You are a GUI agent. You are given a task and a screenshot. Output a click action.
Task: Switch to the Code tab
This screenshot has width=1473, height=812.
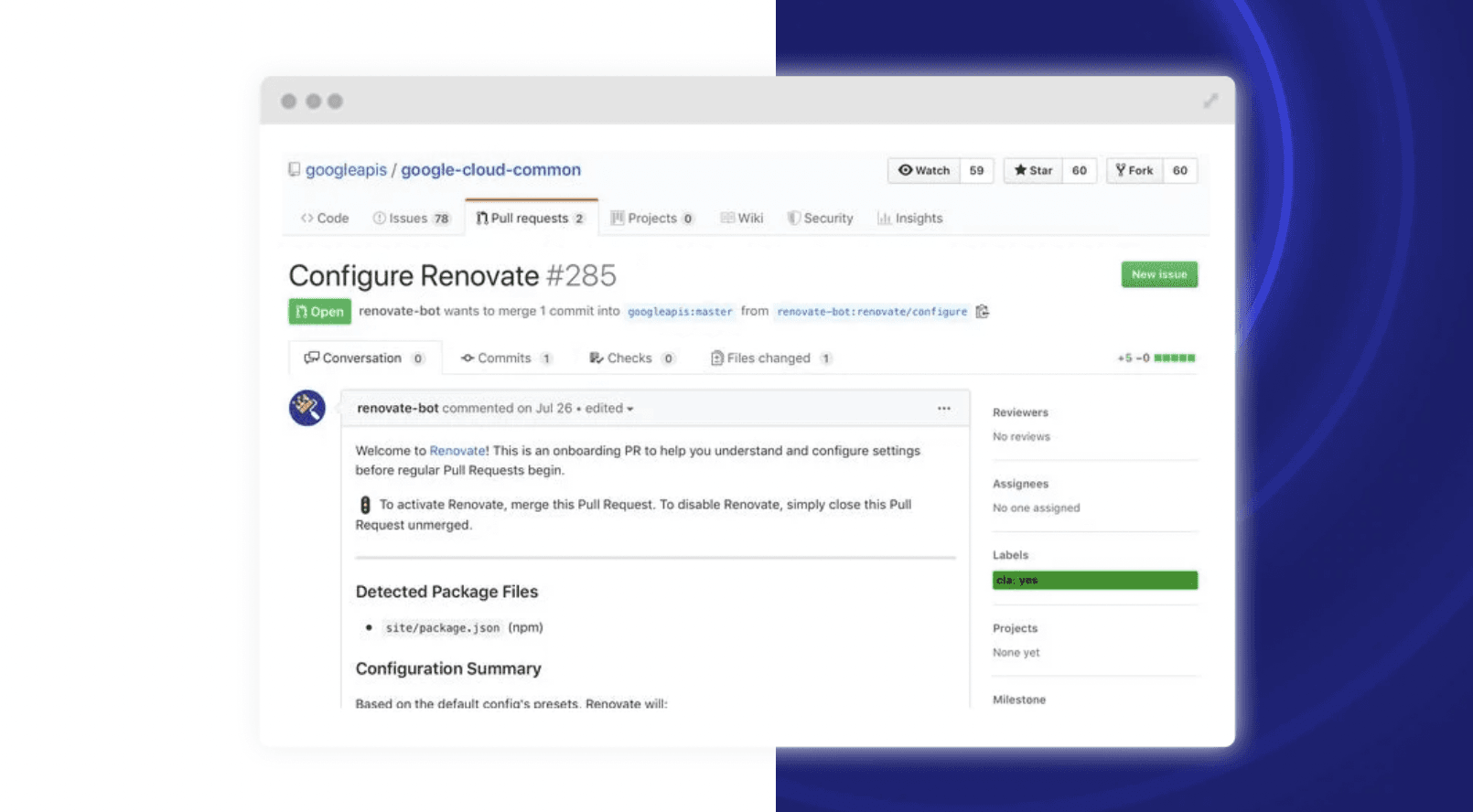(325, 219)
